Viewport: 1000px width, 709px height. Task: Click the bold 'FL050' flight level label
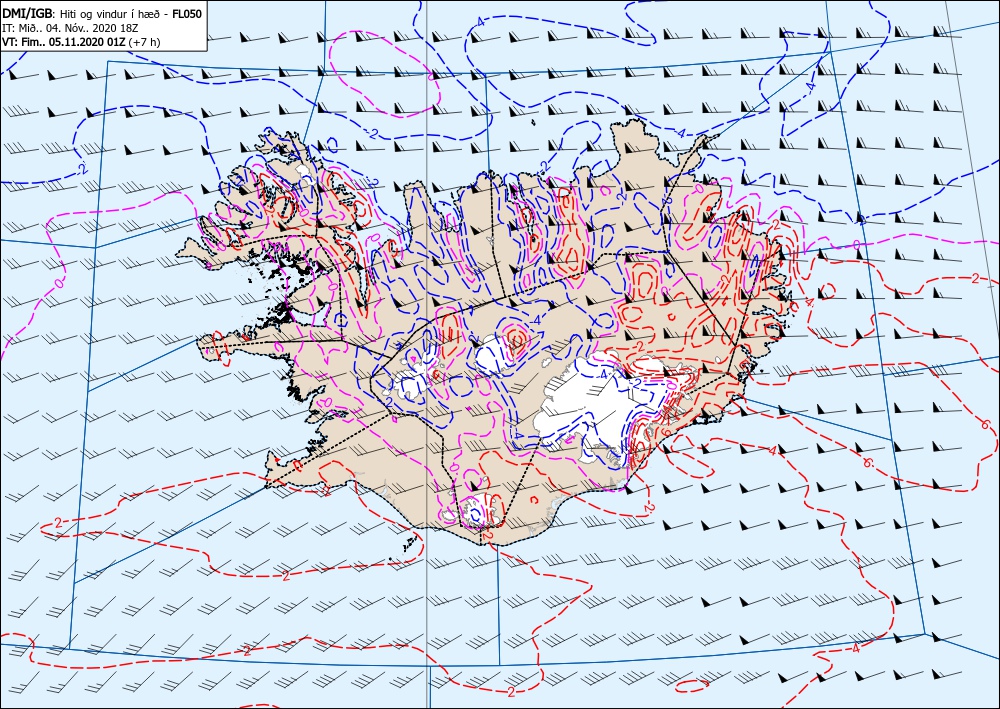click(x=188, y=14)
